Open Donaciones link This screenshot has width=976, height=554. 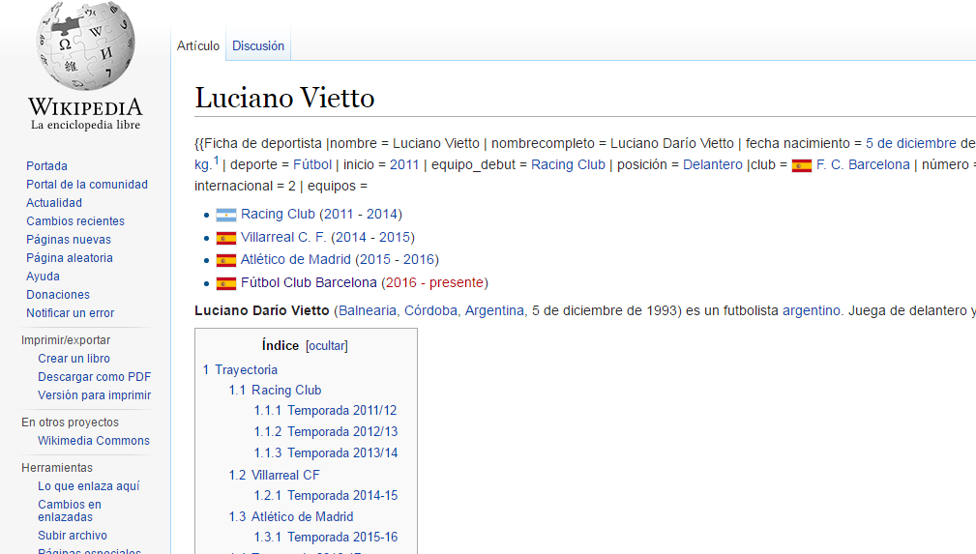pyautogui.click(x=58, y=294)
